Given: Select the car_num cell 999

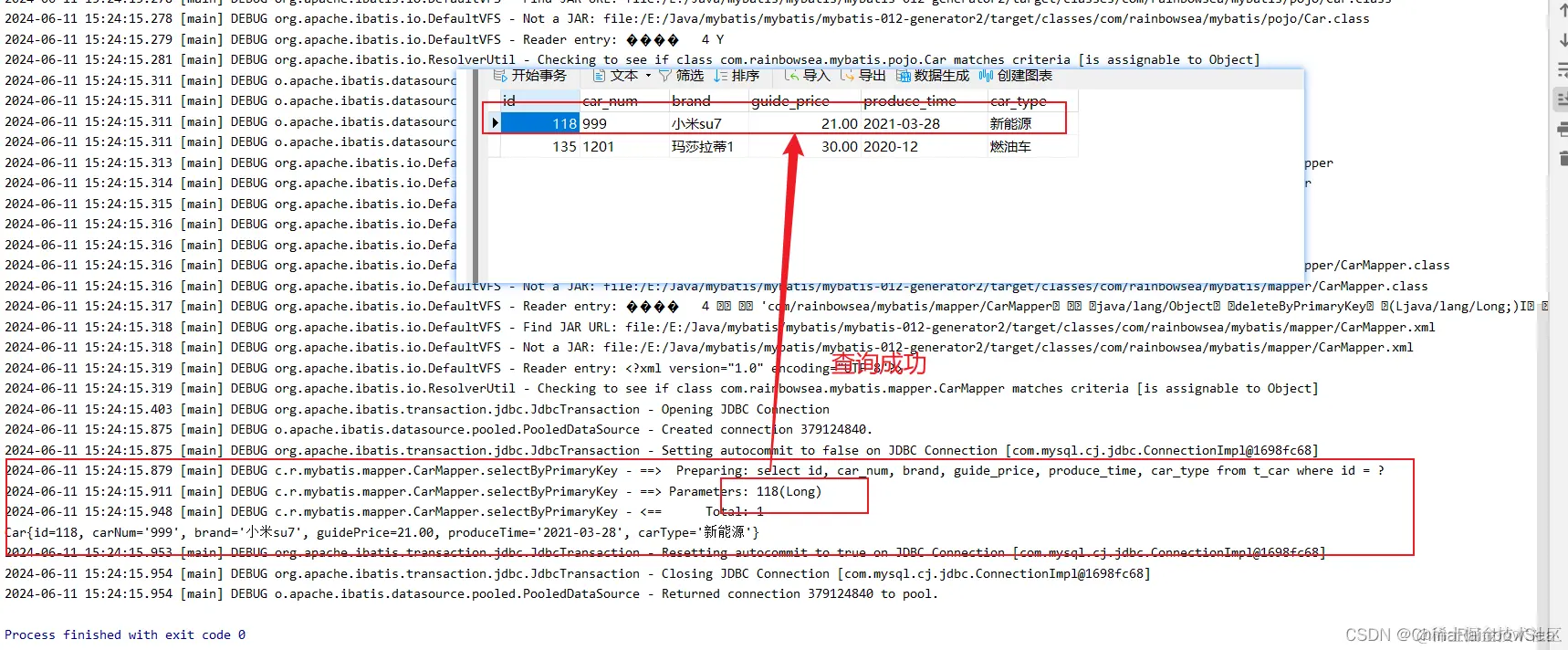Looking at the screenshot, I should coord(624,123).
